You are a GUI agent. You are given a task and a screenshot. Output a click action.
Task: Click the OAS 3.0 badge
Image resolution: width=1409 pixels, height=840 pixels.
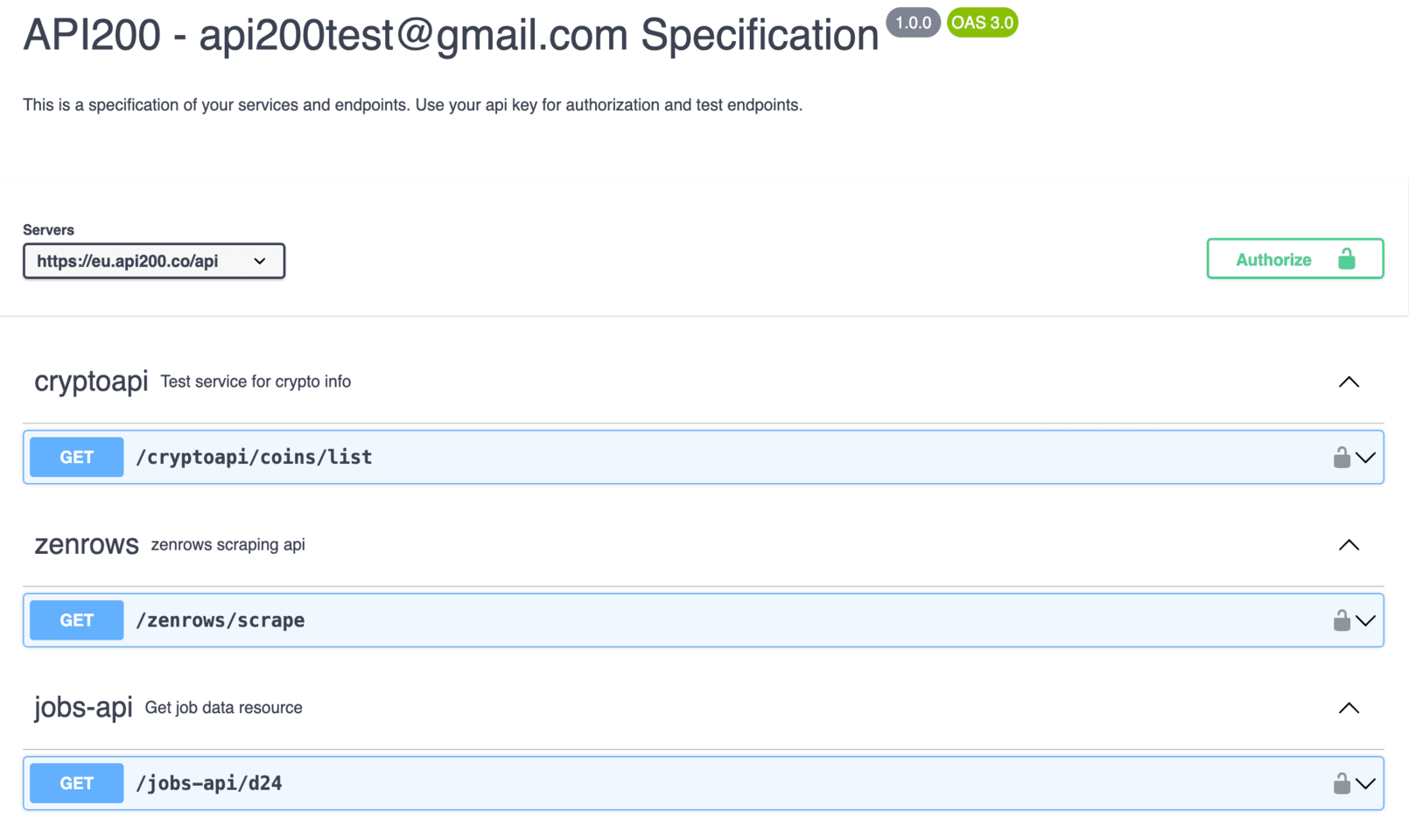click(982, 23)
